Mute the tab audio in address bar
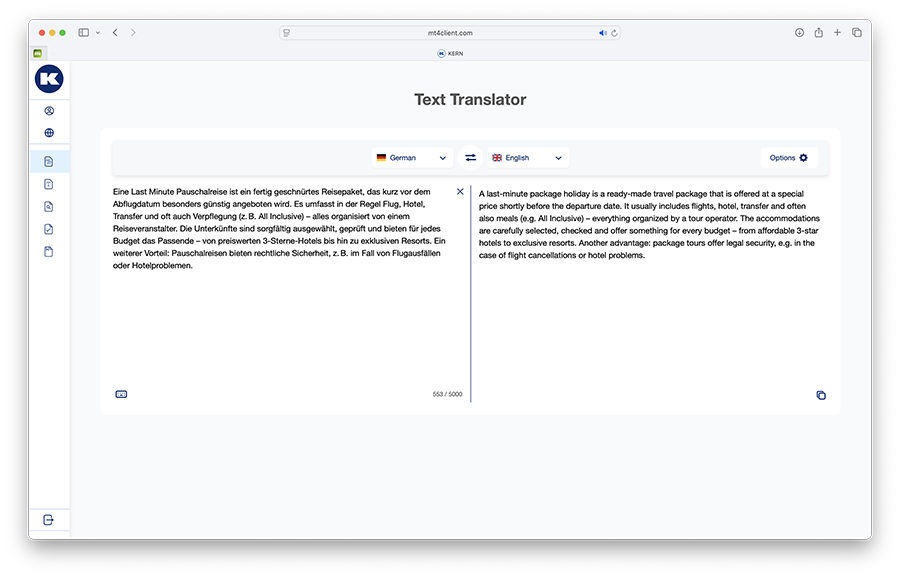The image size is (900, 577). point(603,33)
